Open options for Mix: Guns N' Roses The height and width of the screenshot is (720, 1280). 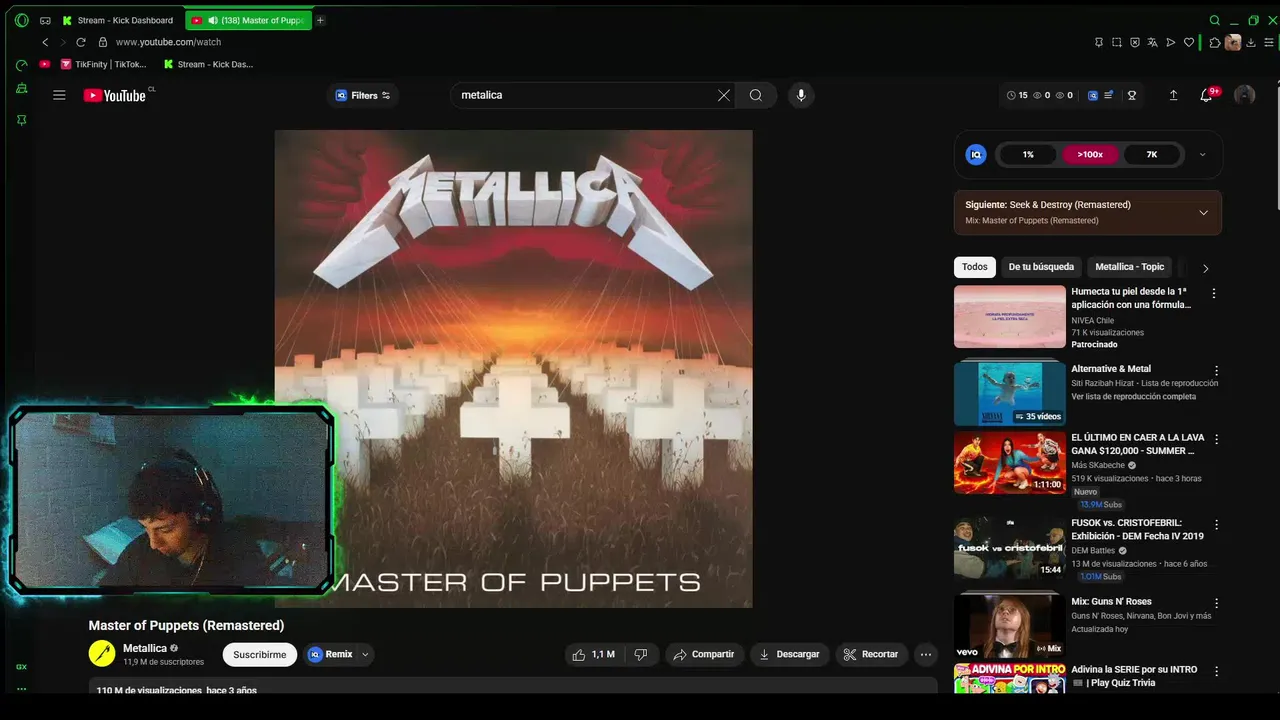tap(1216, 603)
